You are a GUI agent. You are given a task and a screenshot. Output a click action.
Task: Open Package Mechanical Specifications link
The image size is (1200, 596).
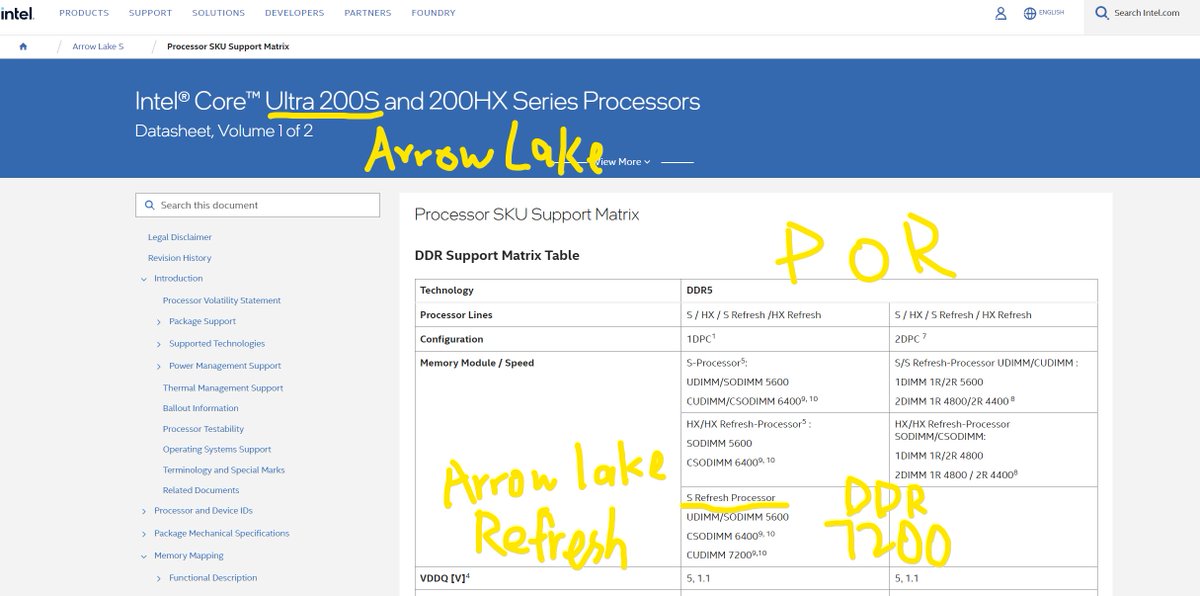pyautogui.click(x=222, y=534)
